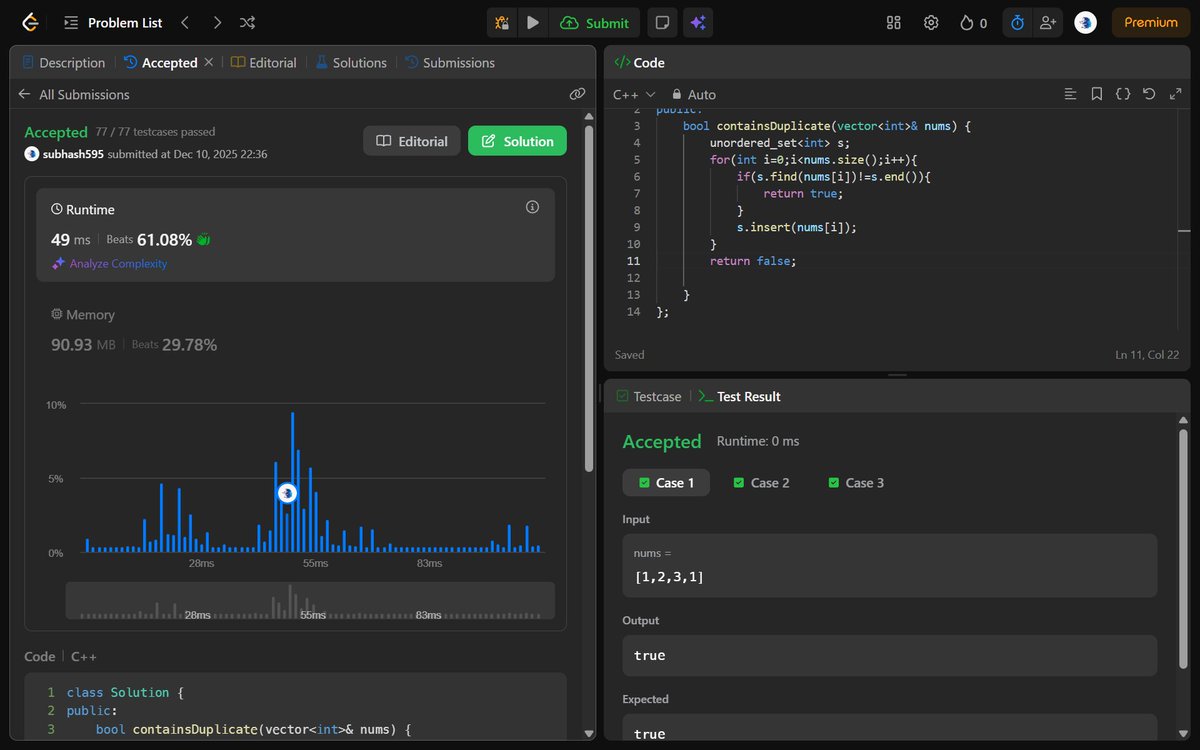Toggle the Auto lock in the editor

click(x=693, y=94)
